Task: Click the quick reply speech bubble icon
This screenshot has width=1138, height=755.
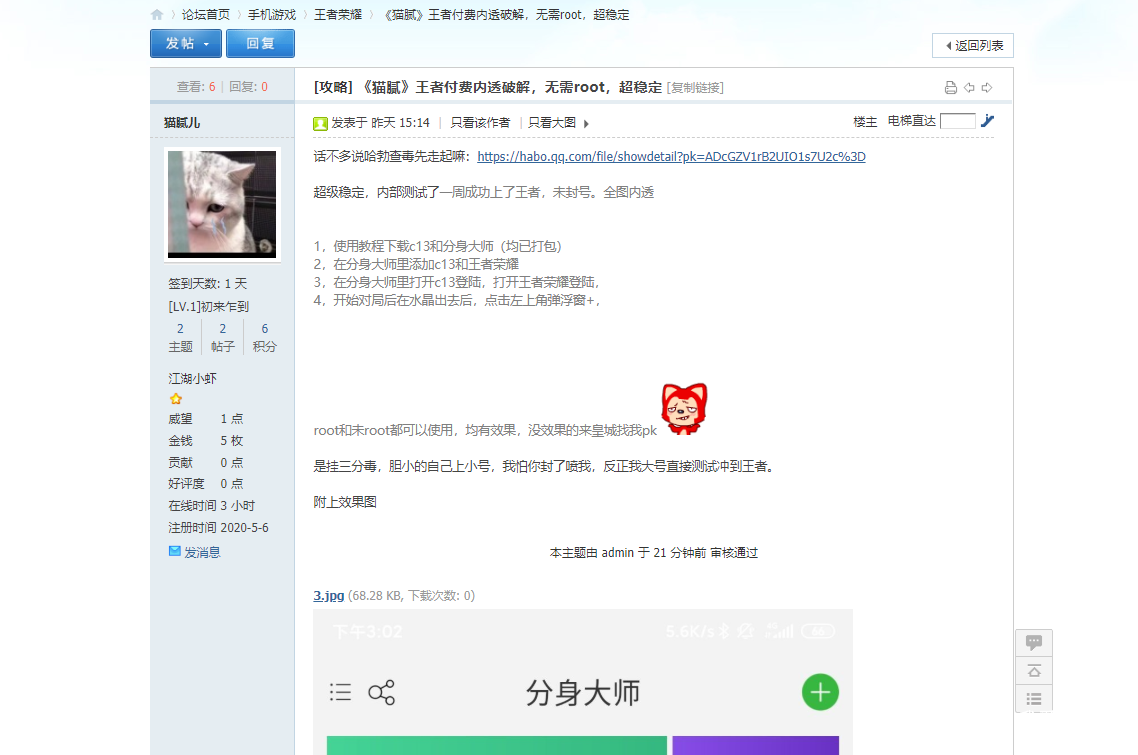Action: [x=1034, y=643]
